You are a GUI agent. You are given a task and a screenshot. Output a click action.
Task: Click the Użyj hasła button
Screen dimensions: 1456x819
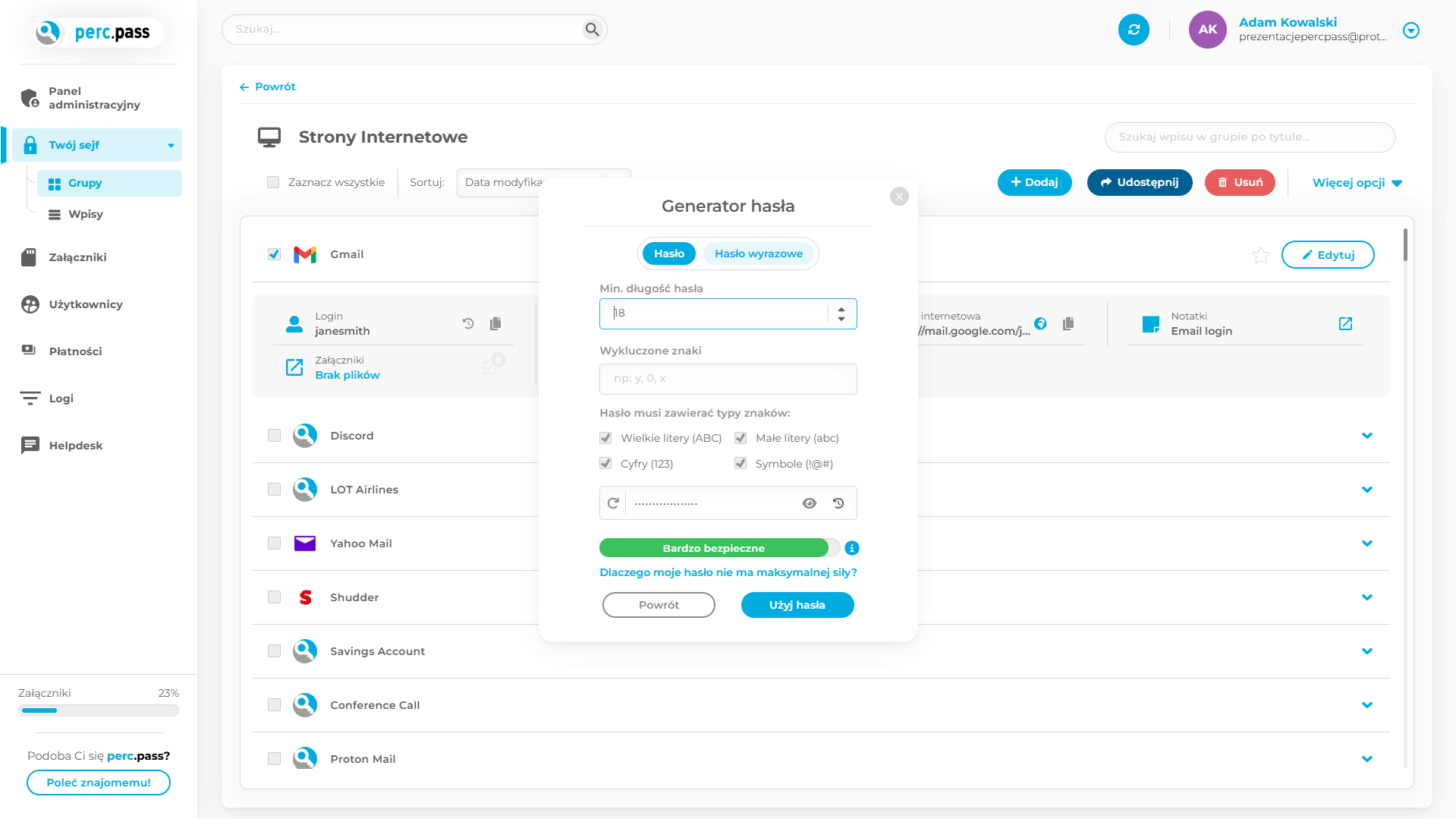[x=797, y=605]
